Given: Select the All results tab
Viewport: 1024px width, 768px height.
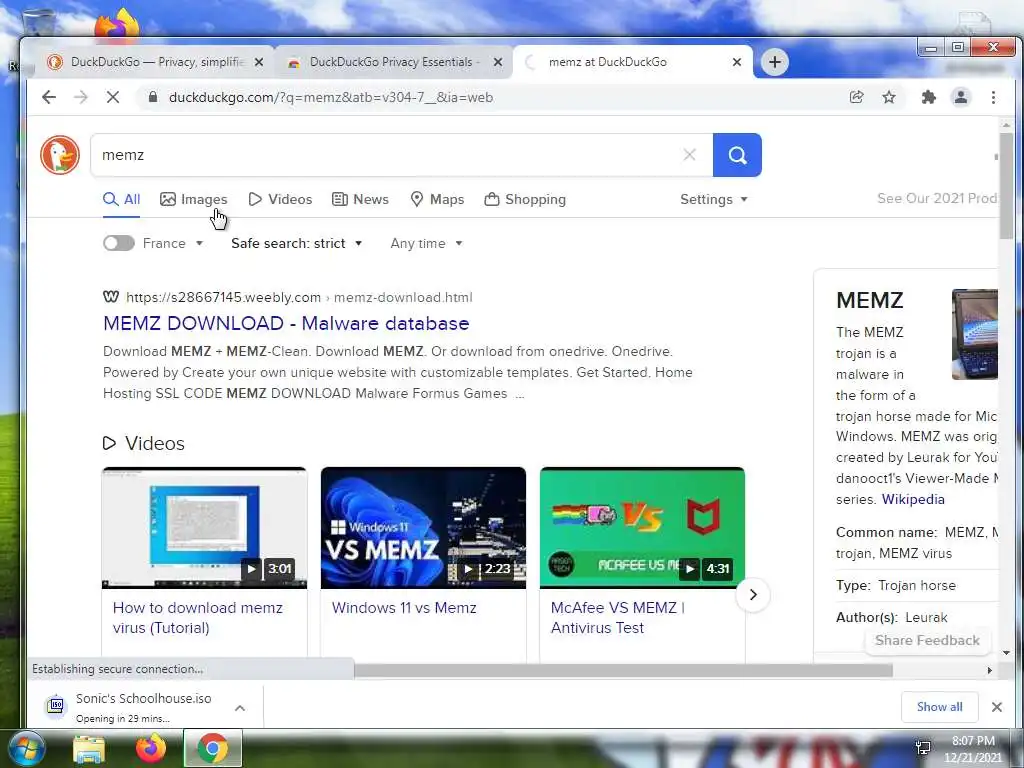Looking at the screenshot, I should (121, 199).
